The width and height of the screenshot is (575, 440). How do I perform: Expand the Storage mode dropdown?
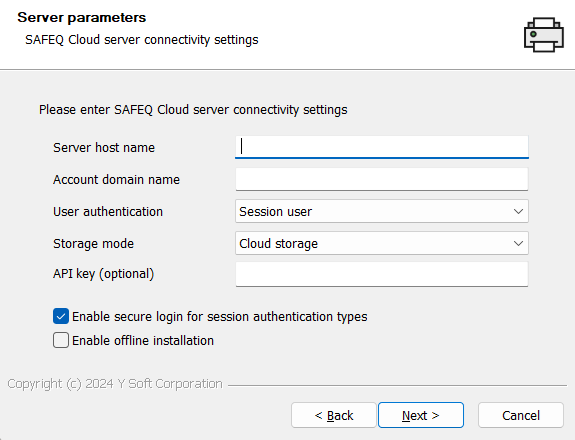coord(382,243)
